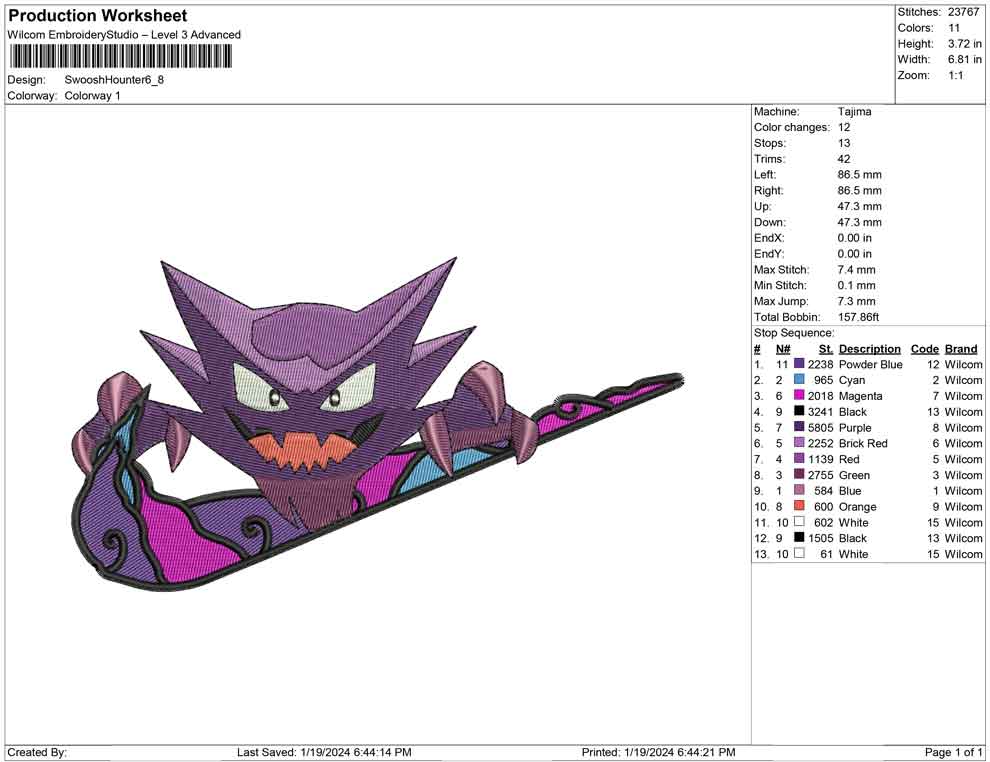Viewport: 990px width, 762px height.
Task: Click the 'Page 1 of 1' footer text
Action: [x=953, y=752]
